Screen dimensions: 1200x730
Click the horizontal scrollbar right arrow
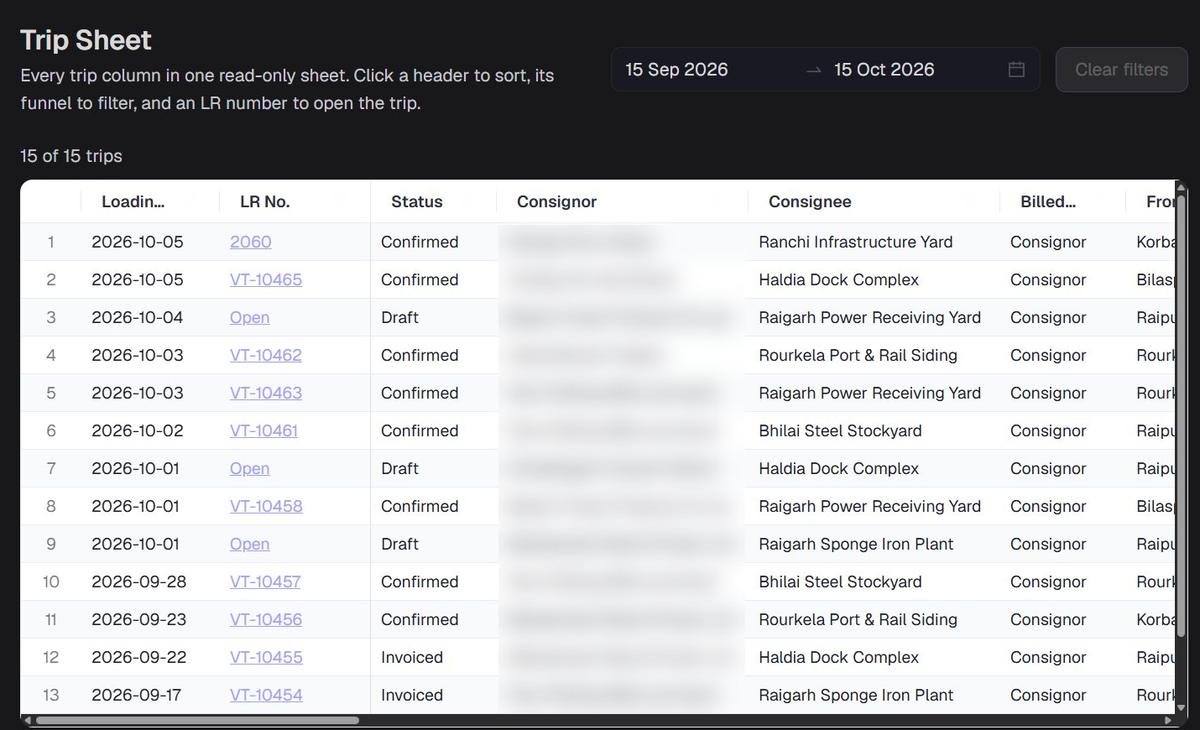coord(1169,720)
